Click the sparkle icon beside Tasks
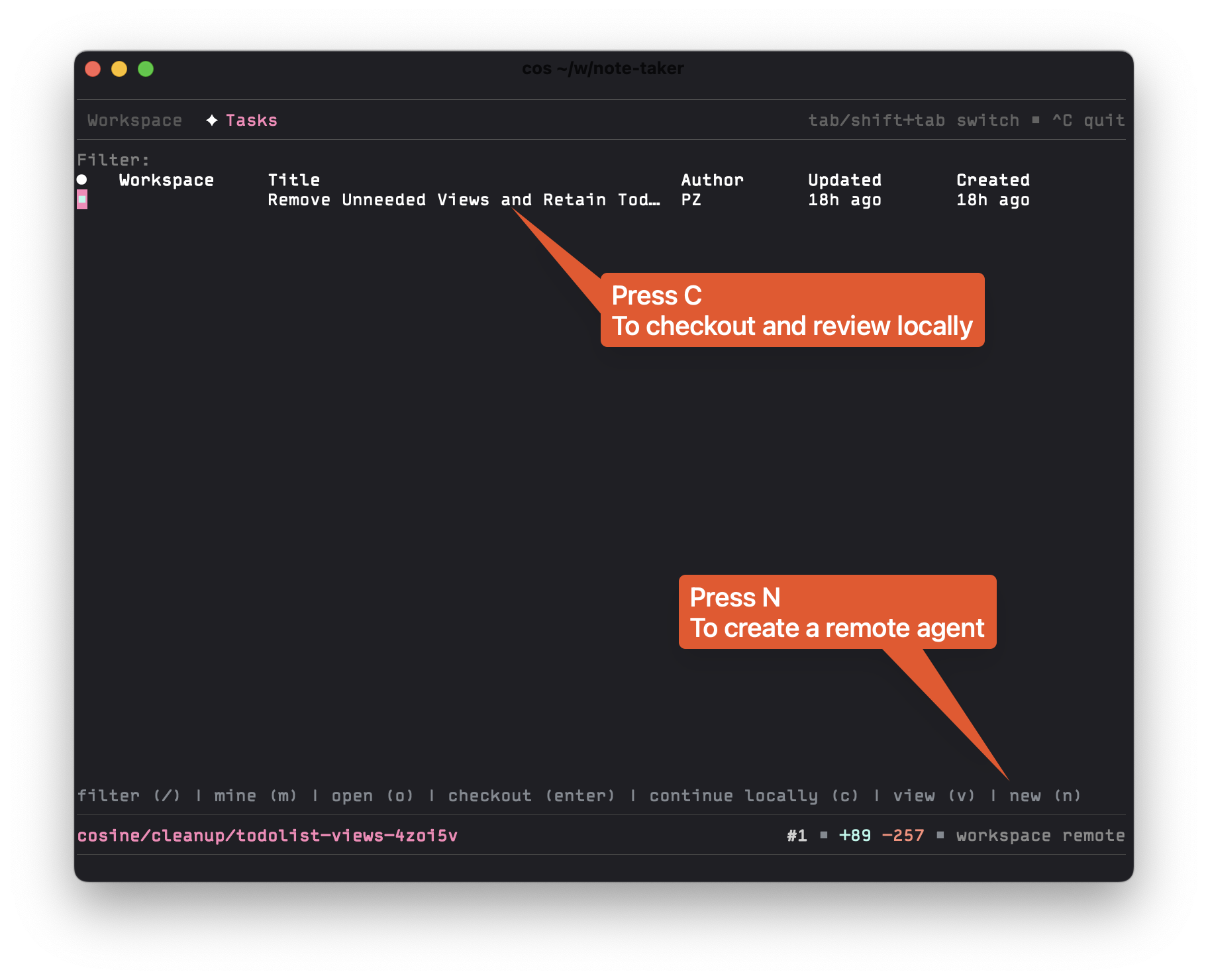This screenshot has width=1208, height=980. click(x=212, y=121)
